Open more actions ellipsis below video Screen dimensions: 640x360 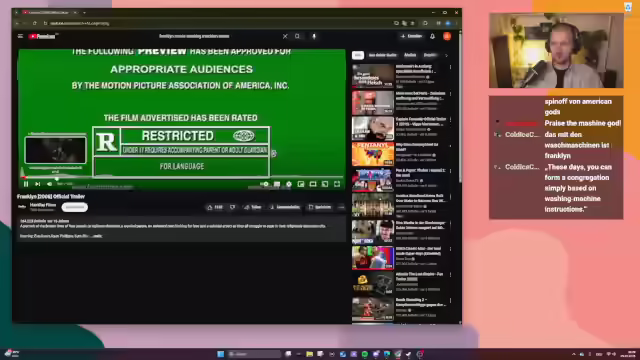(341, 207)
